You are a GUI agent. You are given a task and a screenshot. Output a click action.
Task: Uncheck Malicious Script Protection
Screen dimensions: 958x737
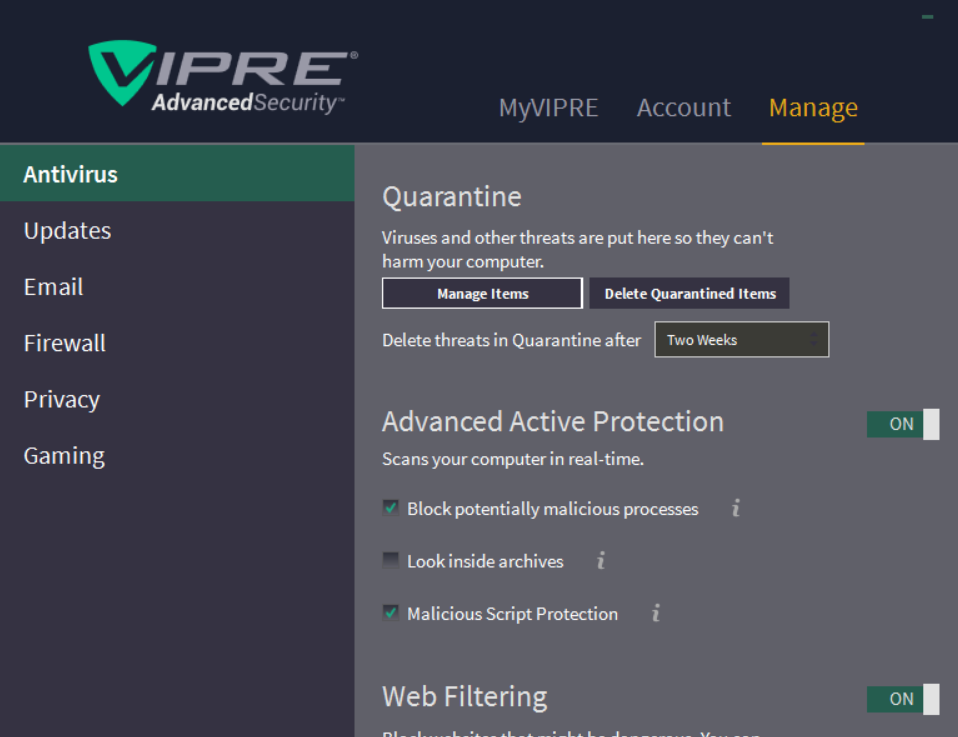390,613
